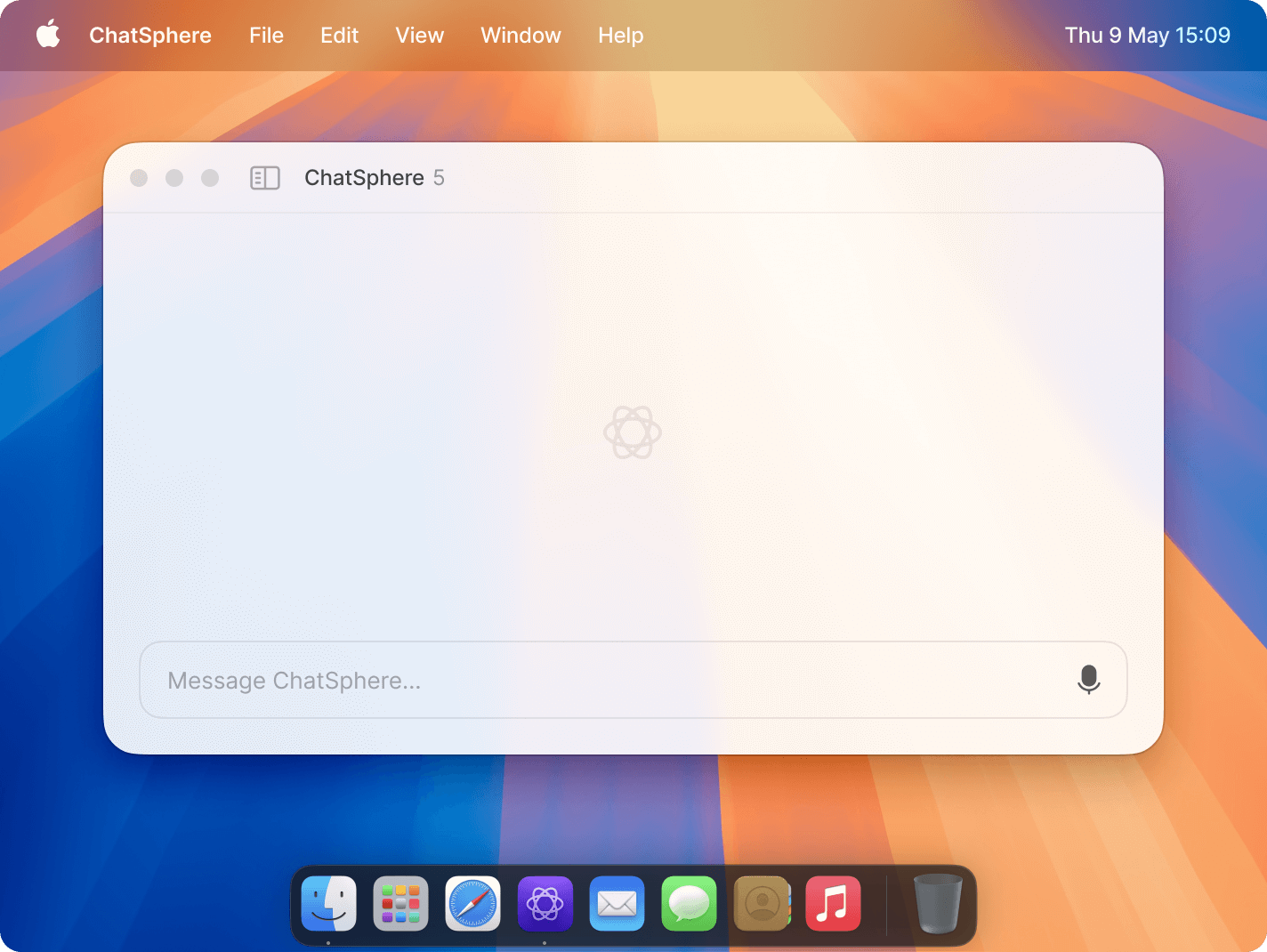The image size is (1267, 952).
Task: Click the microphone voice input icon
Action: (1088, 680)
